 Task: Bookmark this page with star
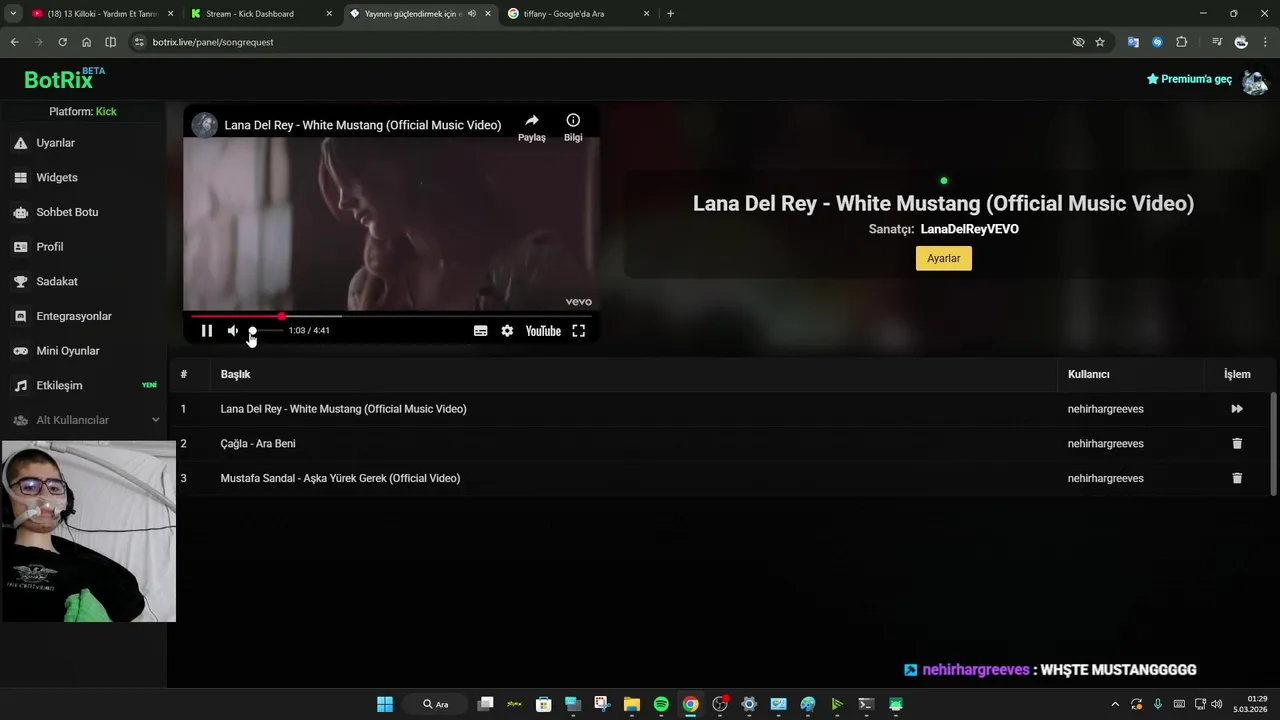point(1100,42)
